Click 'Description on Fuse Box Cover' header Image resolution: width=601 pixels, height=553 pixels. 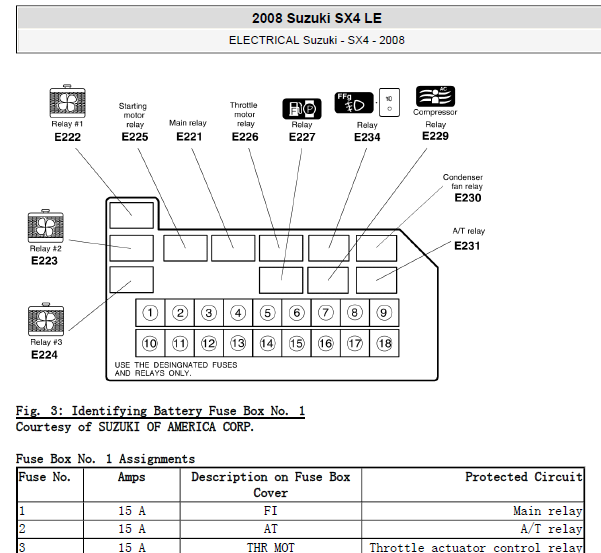pos(271,485)
